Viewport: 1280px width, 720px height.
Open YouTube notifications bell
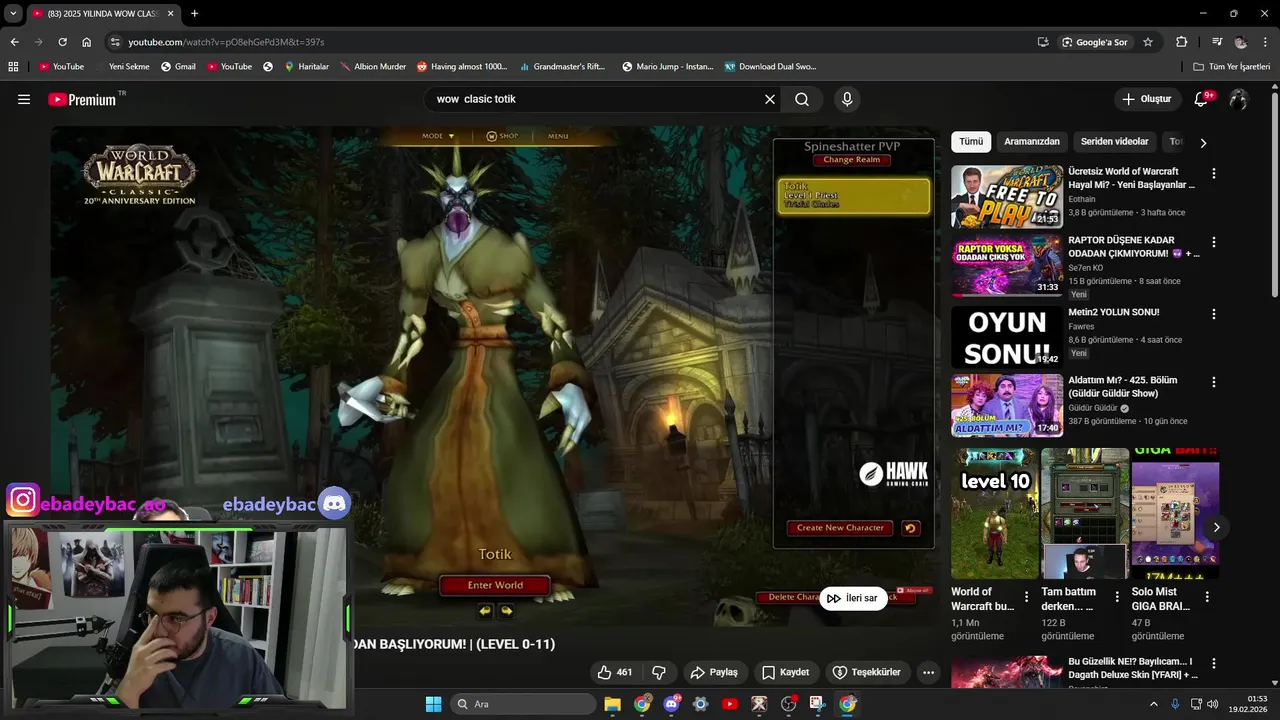coord(1201,99)
